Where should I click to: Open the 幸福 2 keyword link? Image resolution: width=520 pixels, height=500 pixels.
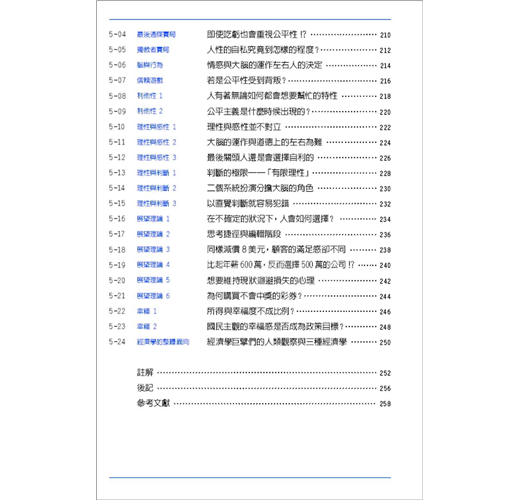[147, 326]
